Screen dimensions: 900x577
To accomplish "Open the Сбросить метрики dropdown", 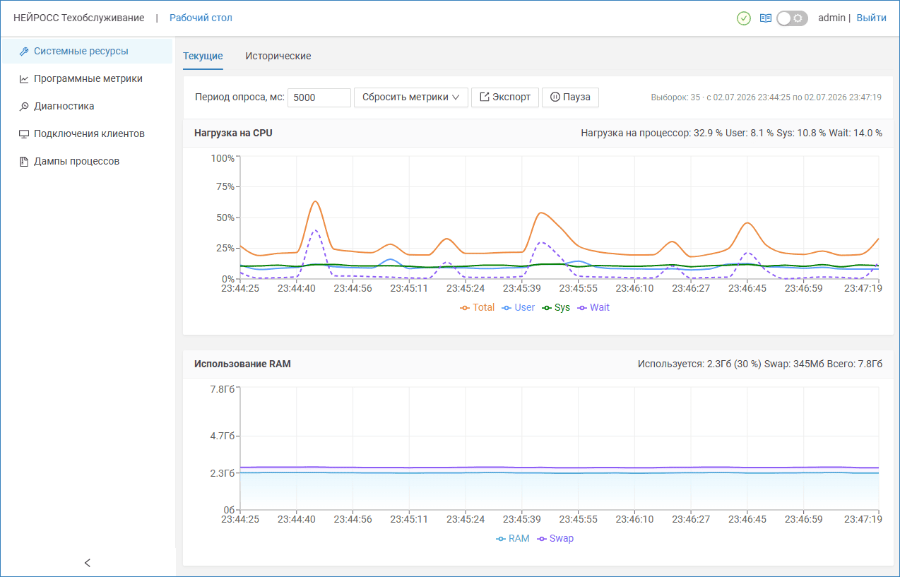I will pyautogui.click(x=411, y=98).
